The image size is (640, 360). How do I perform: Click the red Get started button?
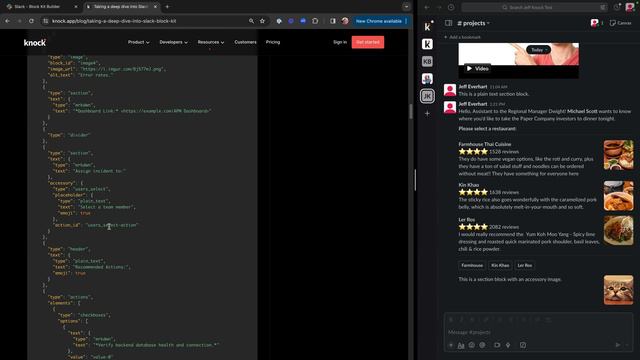[x=368, y=42]
